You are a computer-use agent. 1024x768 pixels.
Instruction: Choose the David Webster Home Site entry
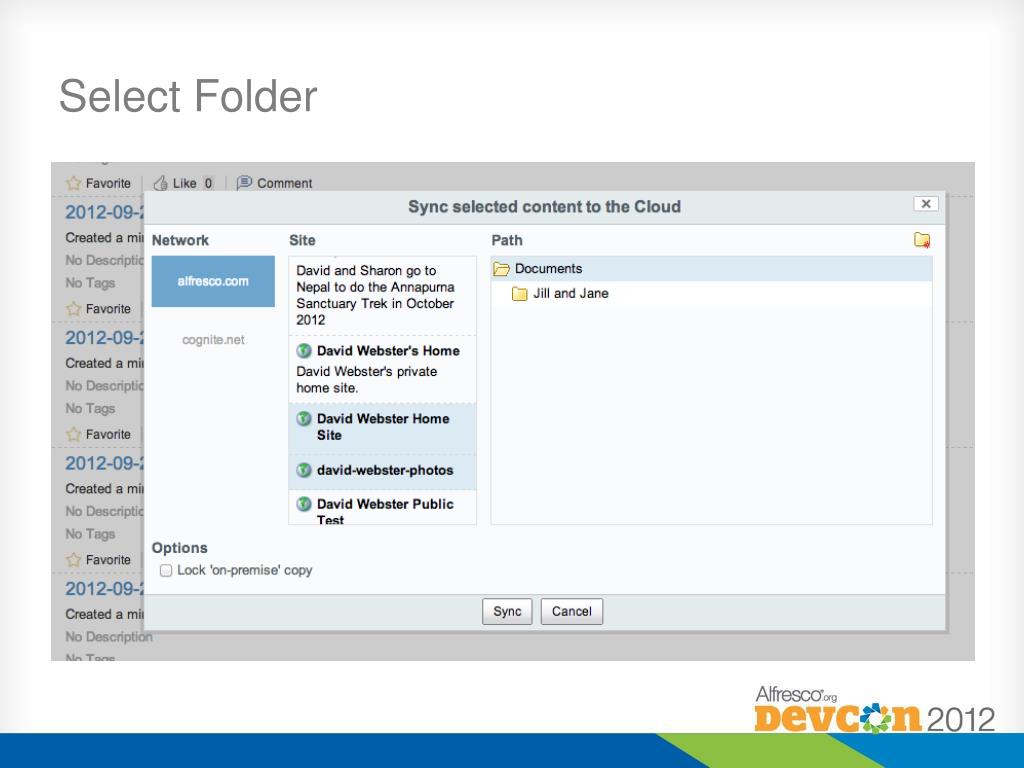coord(383,427)
